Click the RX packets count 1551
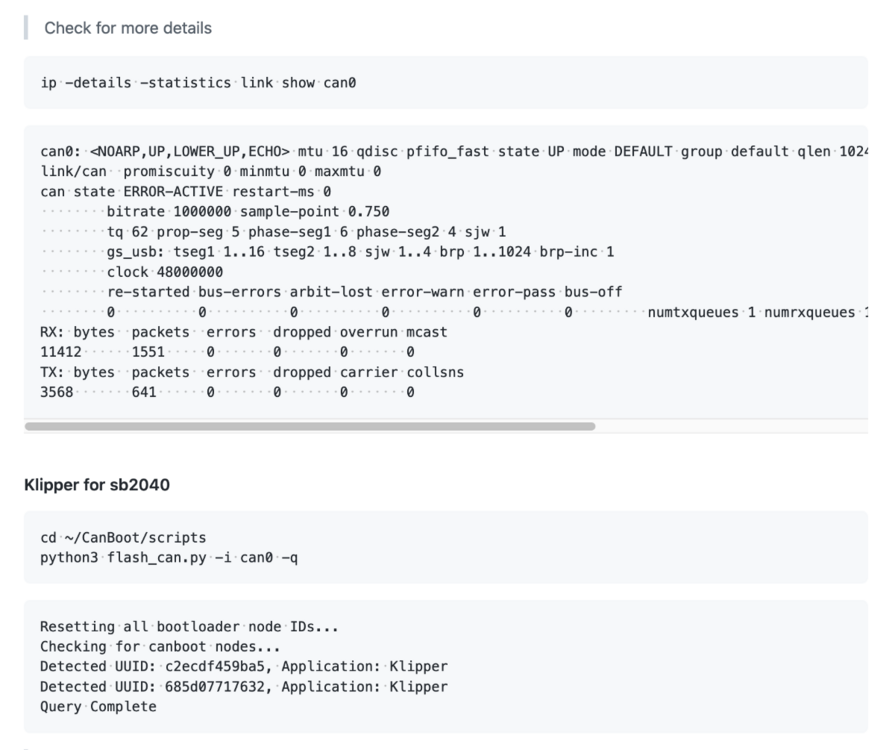Image resolution: width=895 pixels, height=750 pixels. tap(148, 352)
